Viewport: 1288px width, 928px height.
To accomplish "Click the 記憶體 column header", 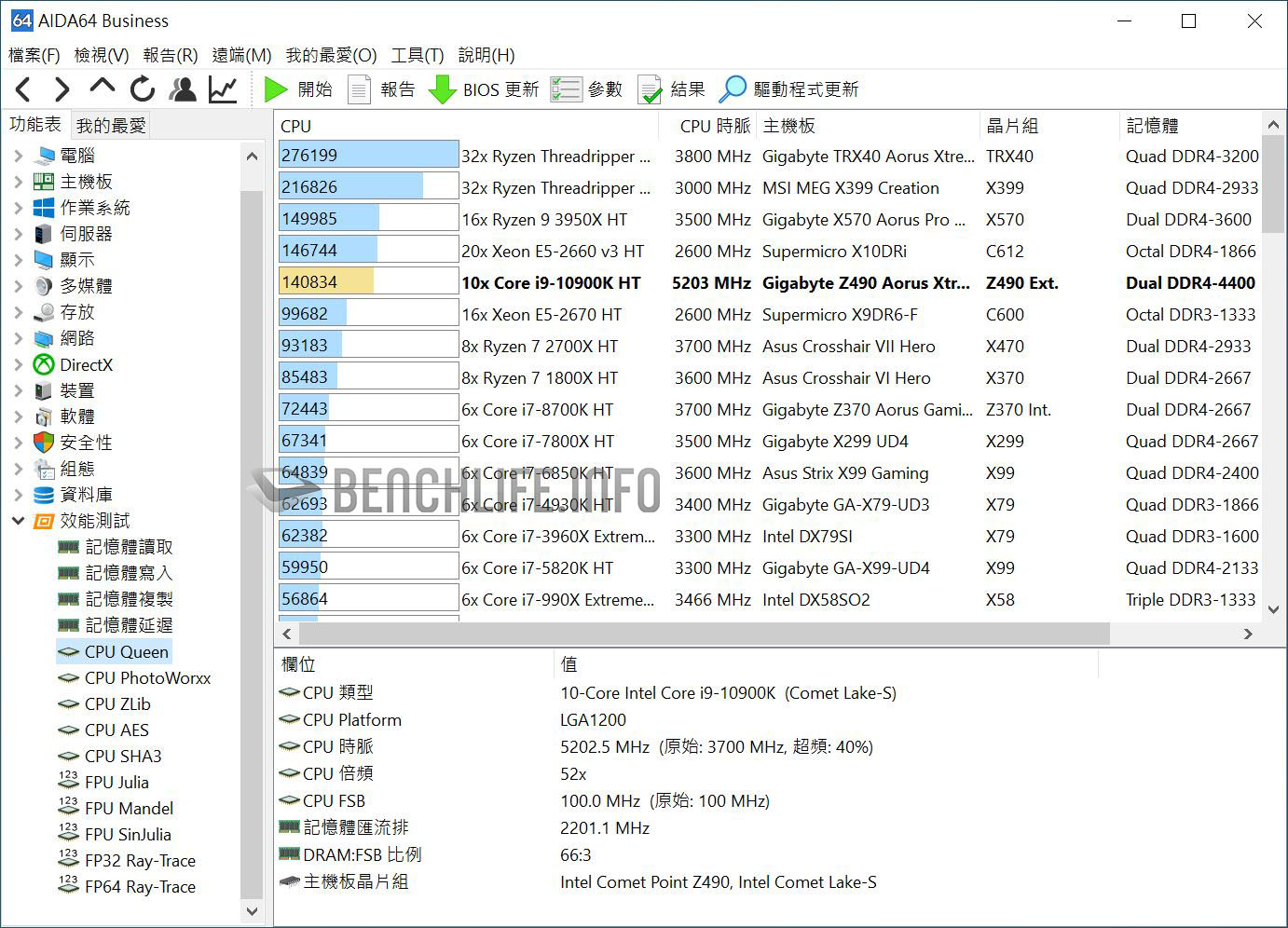I will (x=1152, y=126).
